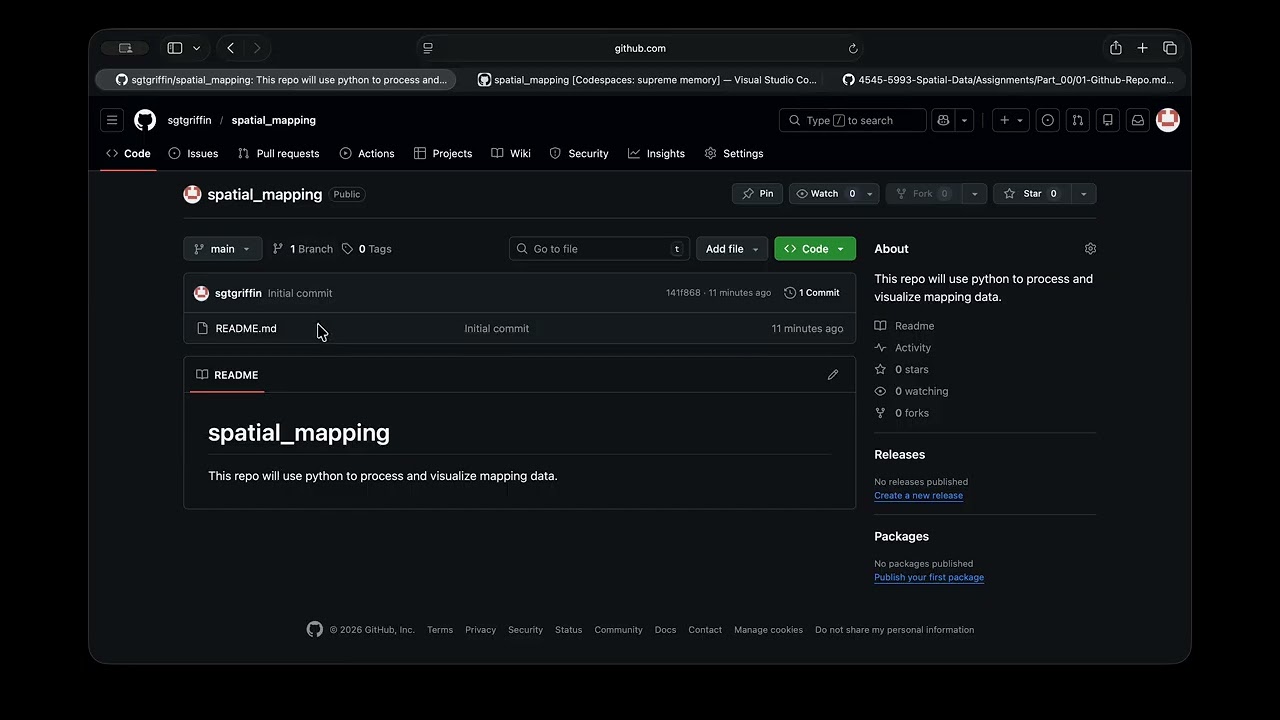1280x720 pixels.
Task: Click the create new plus icon
Action: (1005, 120)
